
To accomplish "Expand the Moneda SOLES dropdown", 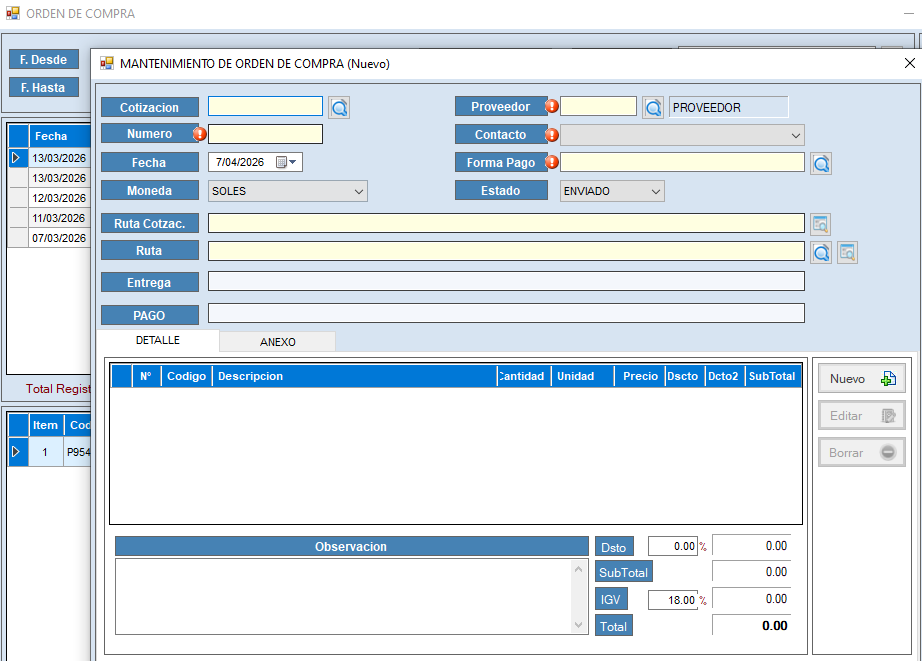I will 359,191.
